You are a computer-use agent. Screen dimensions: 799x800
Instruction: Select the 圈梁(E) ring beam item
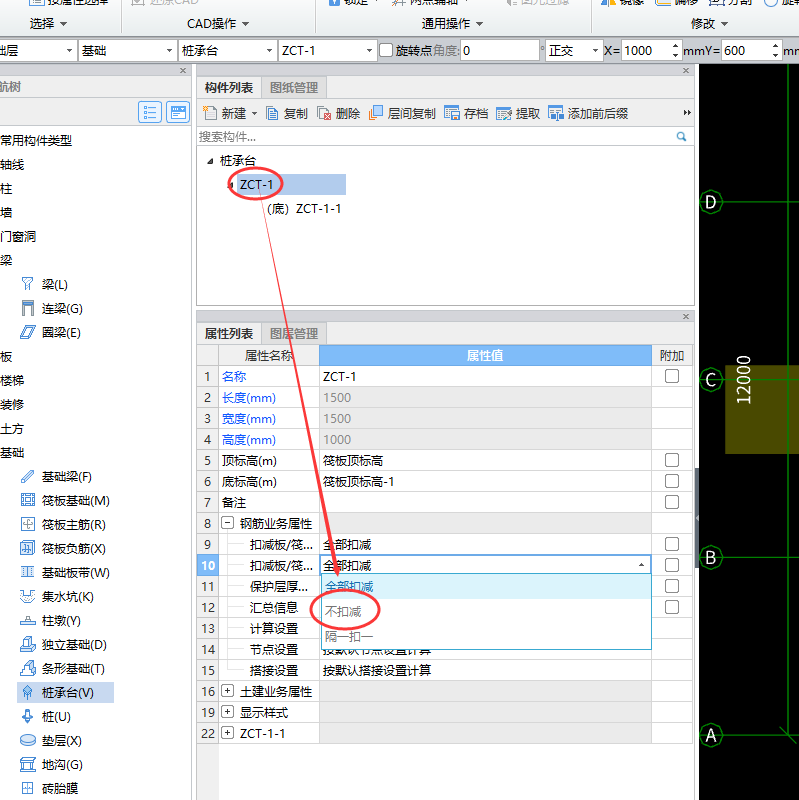(x=51, y=333)
